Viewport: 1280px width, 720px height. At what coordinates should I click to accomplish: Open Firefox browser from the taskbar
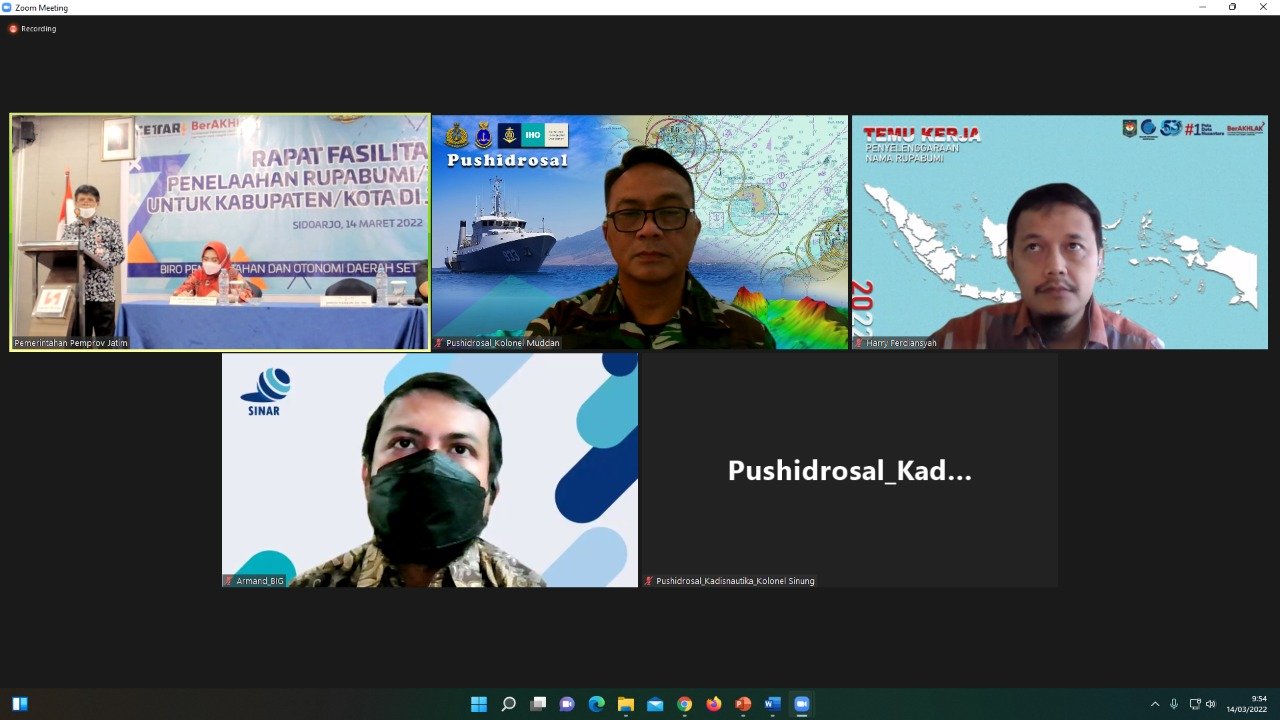(713, 704)
